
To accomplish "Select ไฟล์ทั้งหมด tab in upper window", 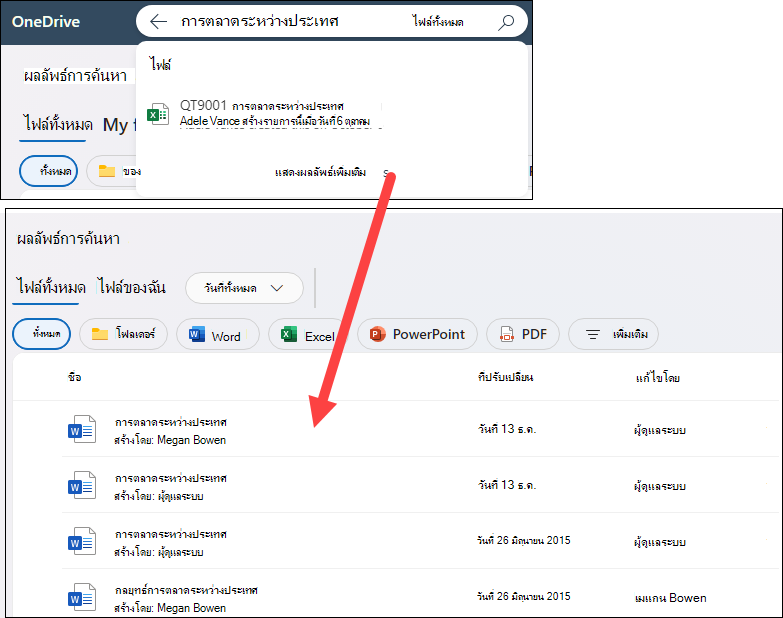I will click(x=58, y=123).
